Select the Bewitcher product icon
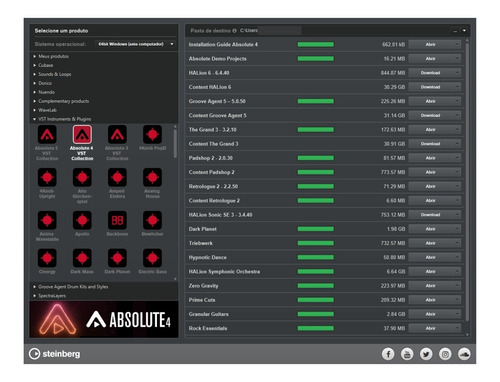The width and height of the screenshot is (500, 382). click(x=152, y=220)
